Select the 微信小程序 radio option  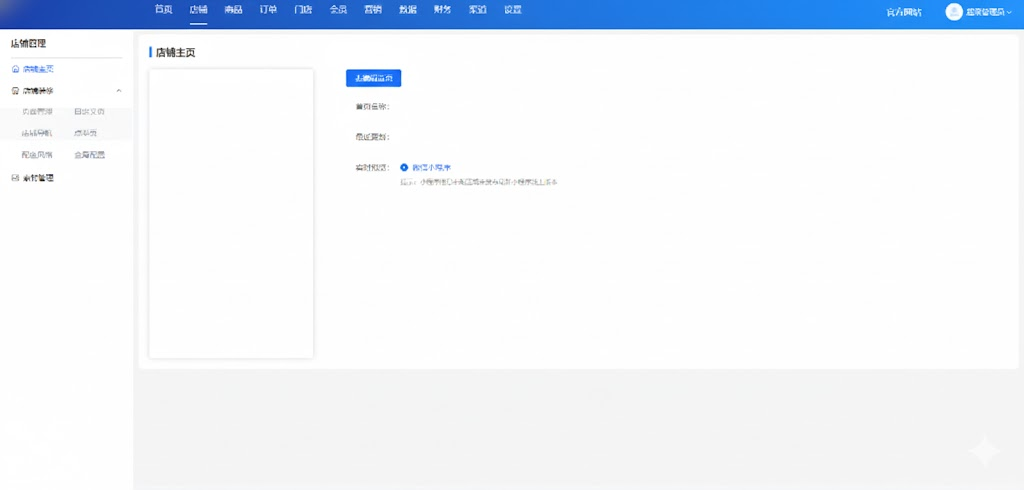click(404, 167)
